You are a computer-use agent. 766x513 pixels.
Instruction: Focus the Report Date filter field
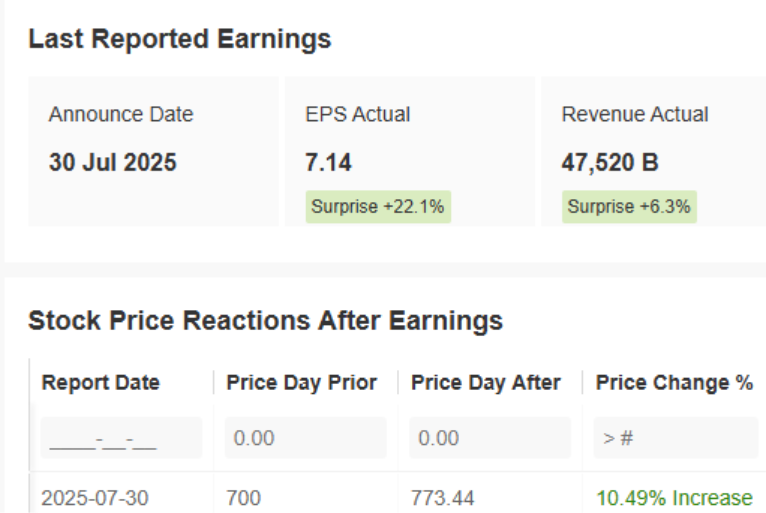pyautogui.click(x=121, y=438)
